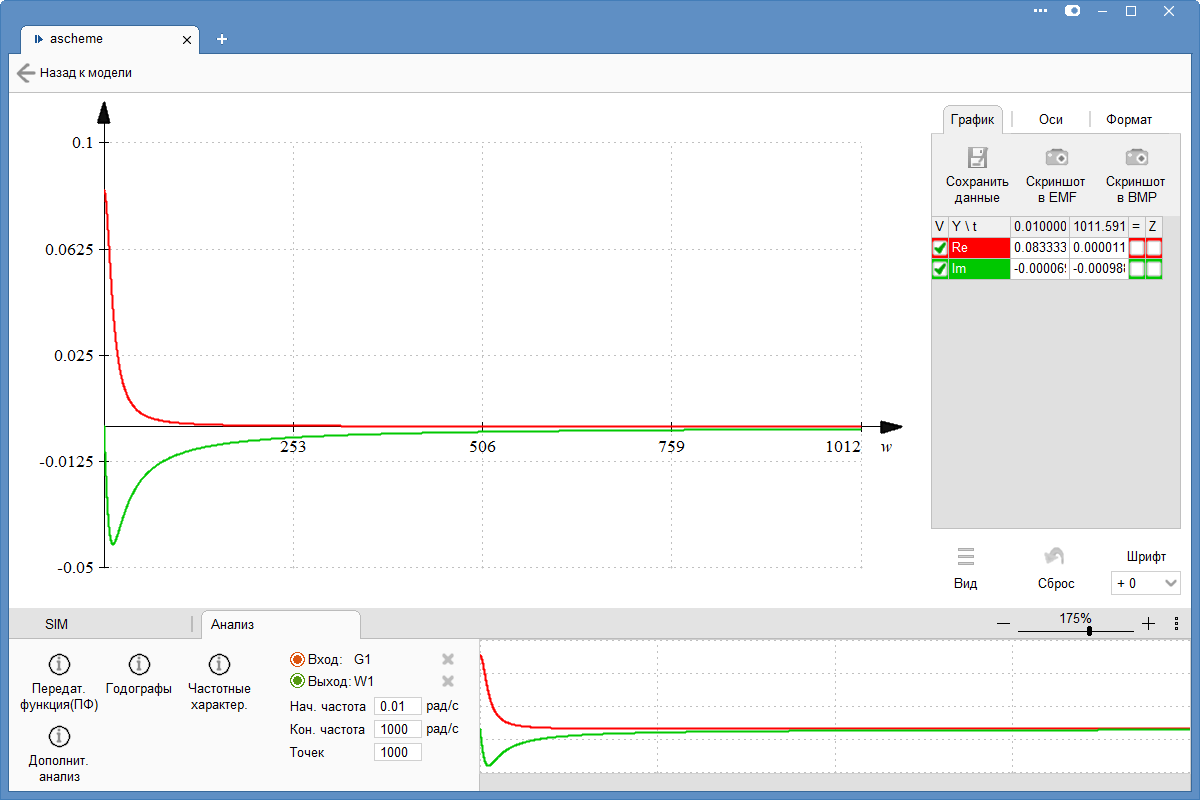This screenshot has width=1200, height=800.
Task: Switch to the SIM tab
Action: tap(56, 624)
